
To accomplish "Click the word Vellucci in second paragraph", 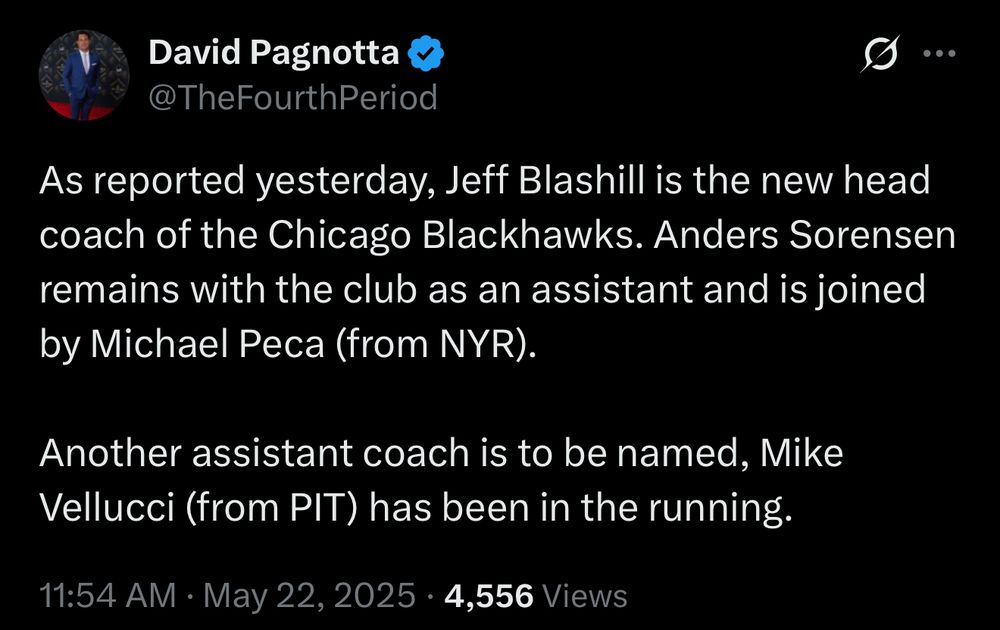I will (x=107, y=508).
